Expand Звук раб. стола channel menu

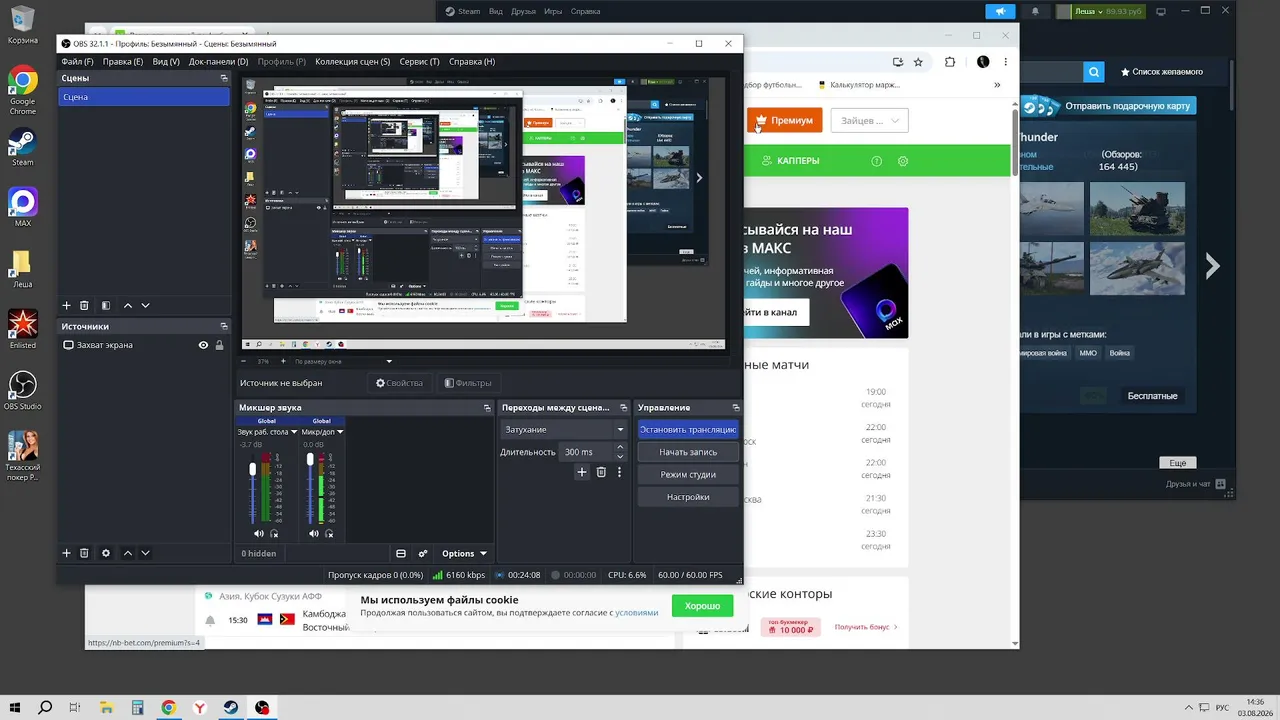tap(294, 432)
